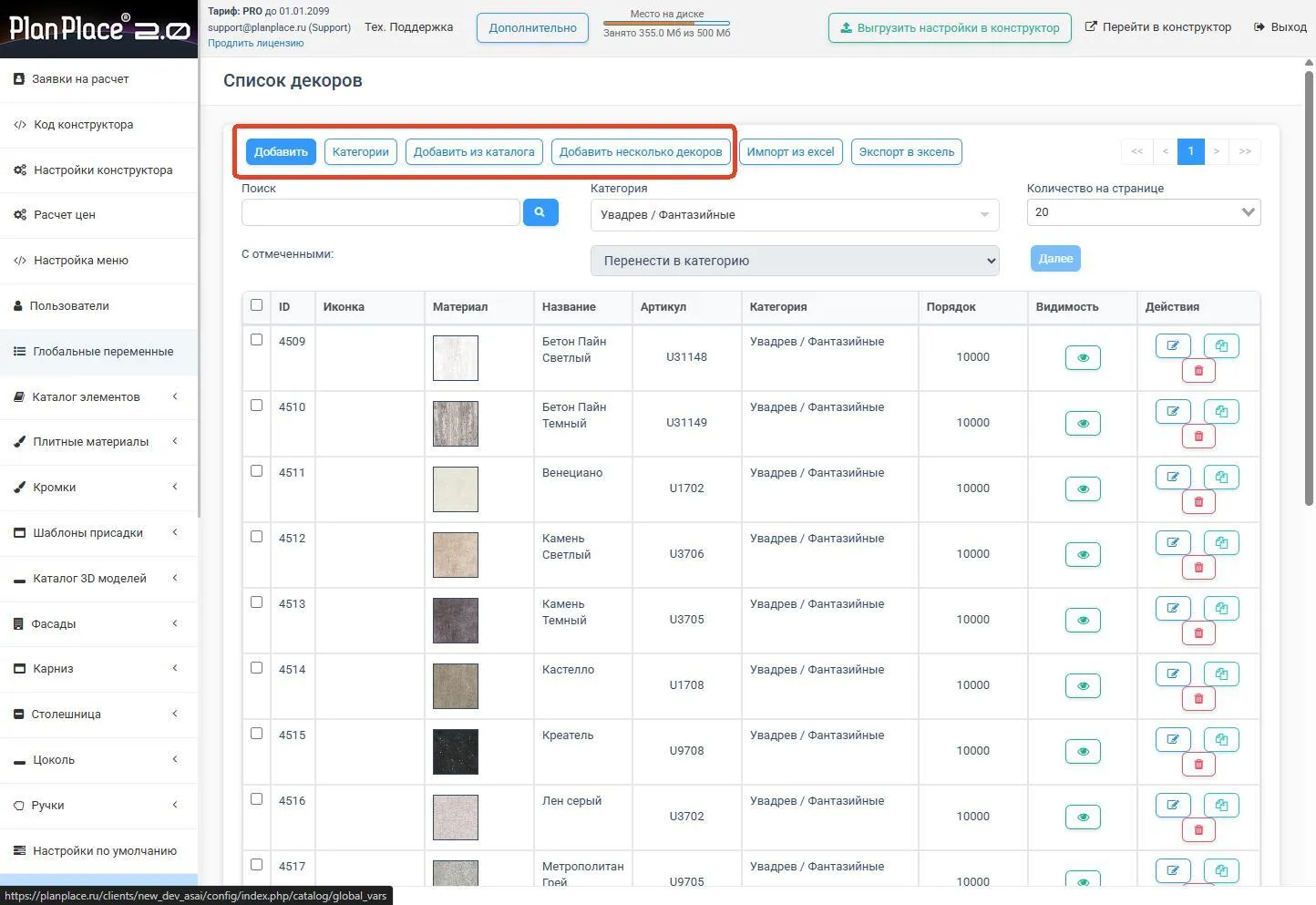1316x905 pixels.
Task: Click the Камень Темный material swatch
Action: (456, 621)
